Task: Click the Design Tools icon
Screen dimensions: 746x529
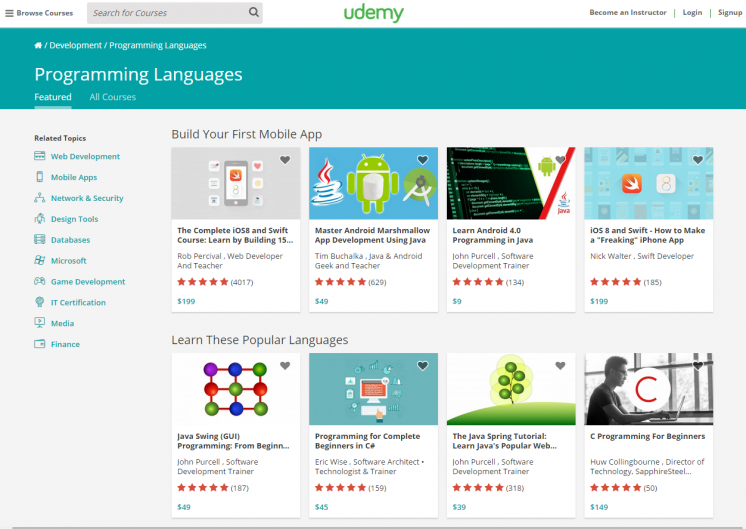Action: pyautogui.click(x=39, y=219)
